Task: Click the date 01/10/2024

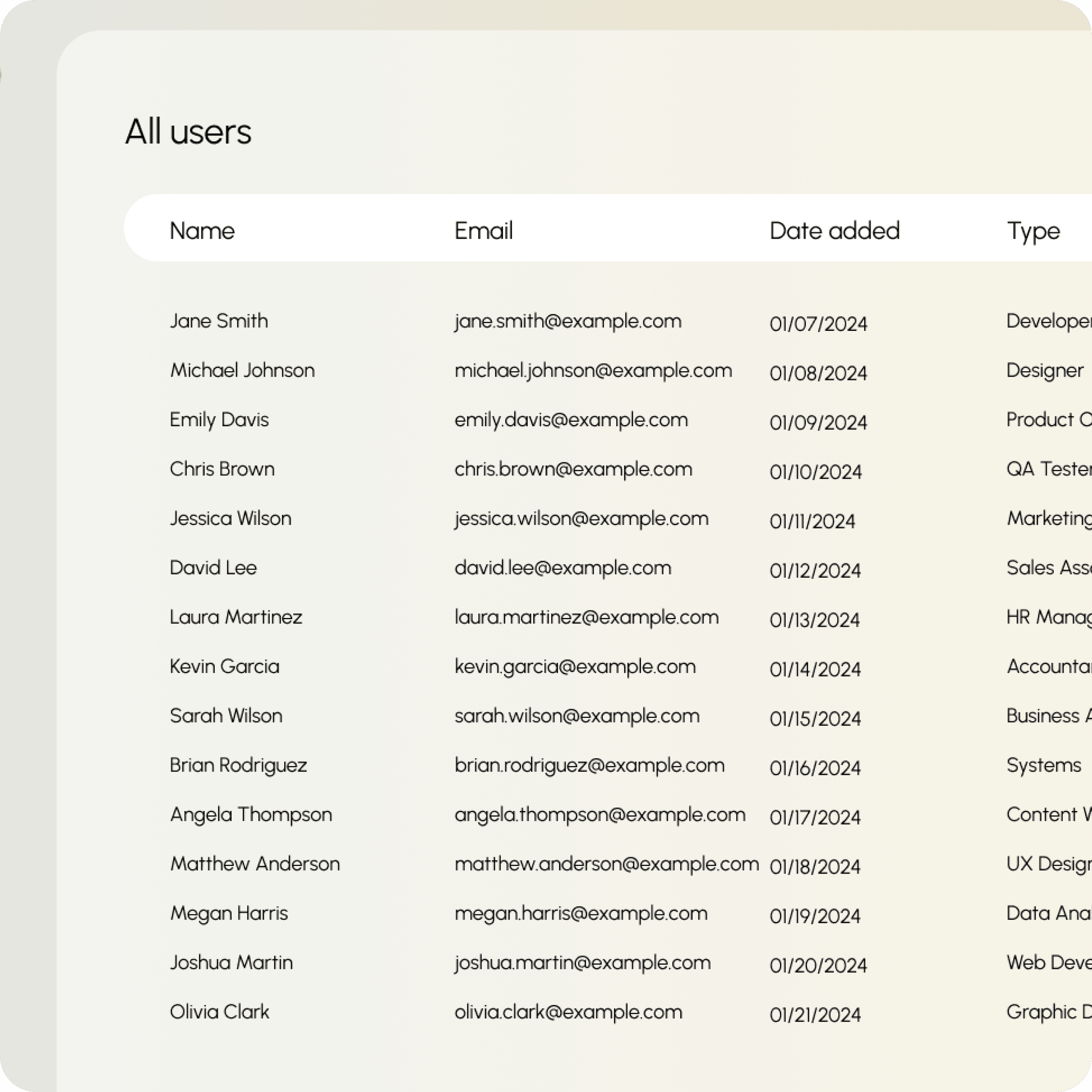Action: click(x=816, y=472)
